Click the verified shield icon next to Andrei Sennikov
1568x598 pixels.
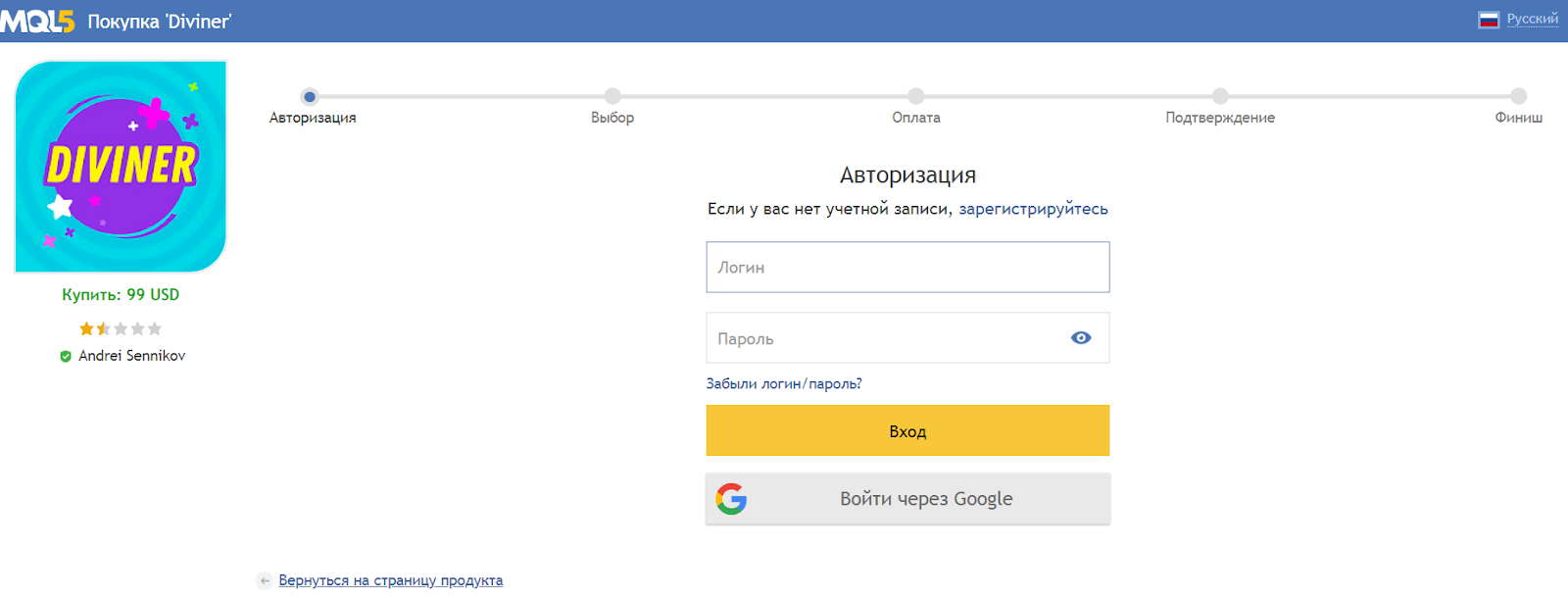tap(66, 356)
